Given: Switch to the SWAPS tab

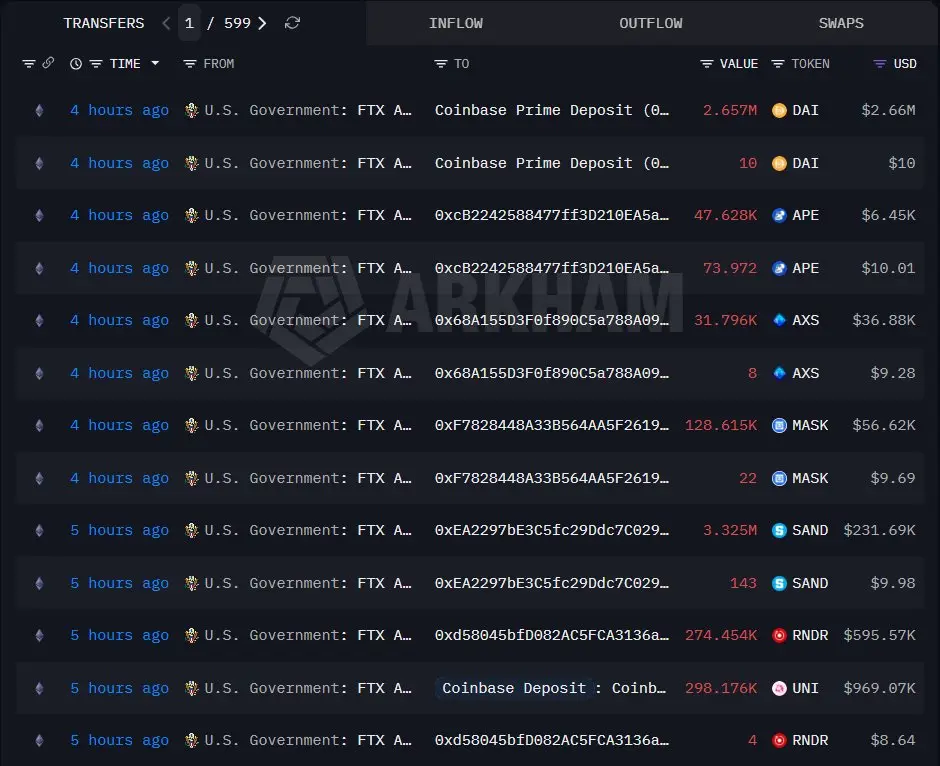Looking at the screenshot, I should (841, 23).
